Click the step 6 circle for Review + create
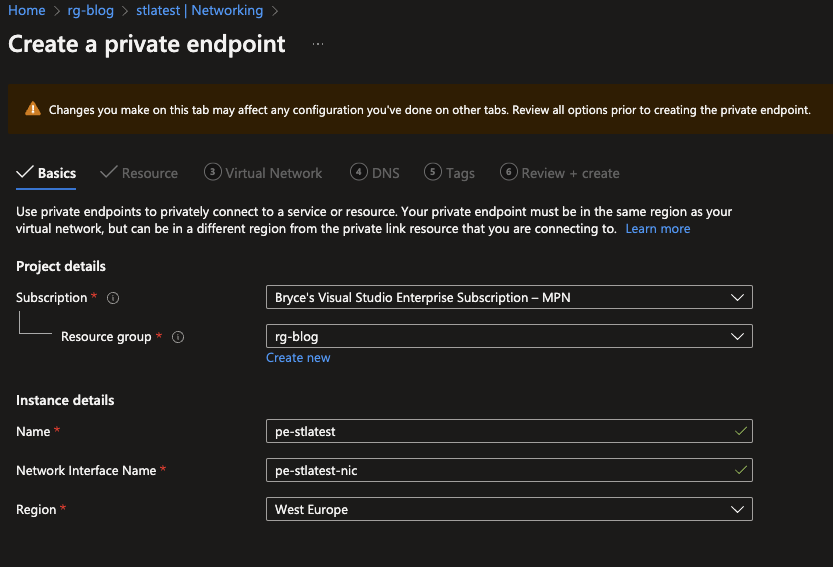The width and height of the screenshot is (833, 567). [509, 172]
